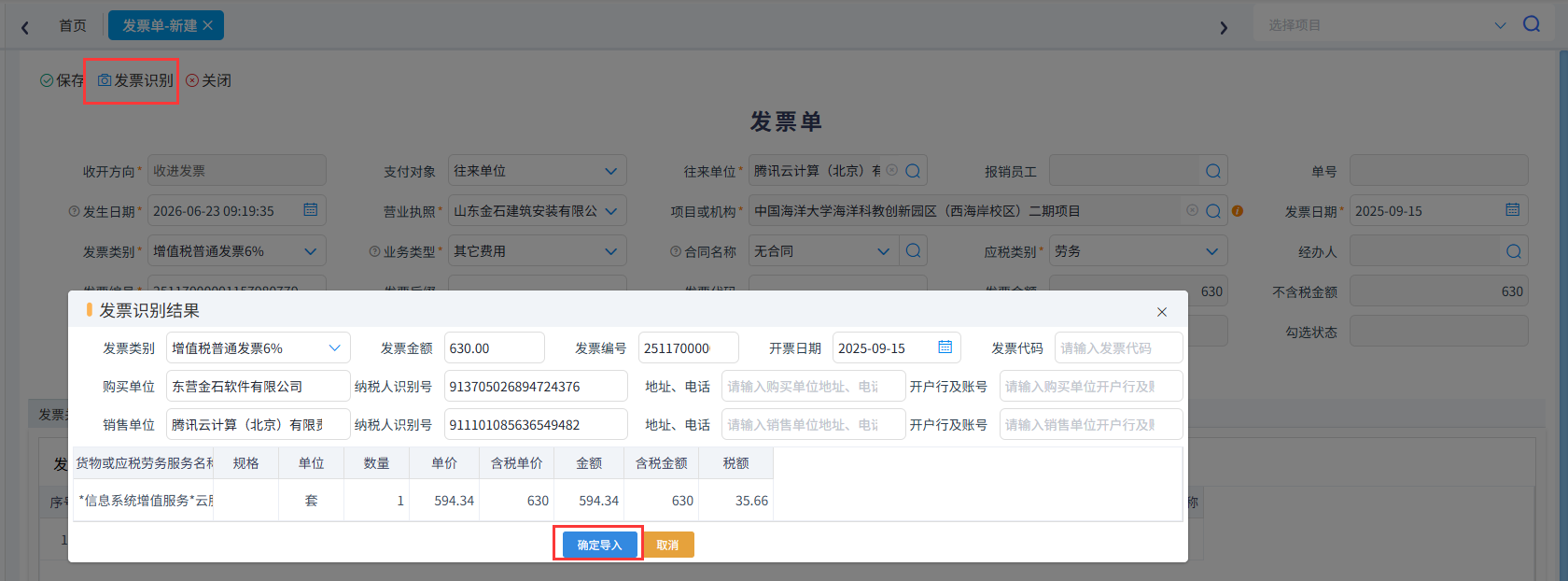Image resolution: width=1568 pixels, height=581 pixels.
Task: Switch to the 首页 tab
Action: pos(73,25)
